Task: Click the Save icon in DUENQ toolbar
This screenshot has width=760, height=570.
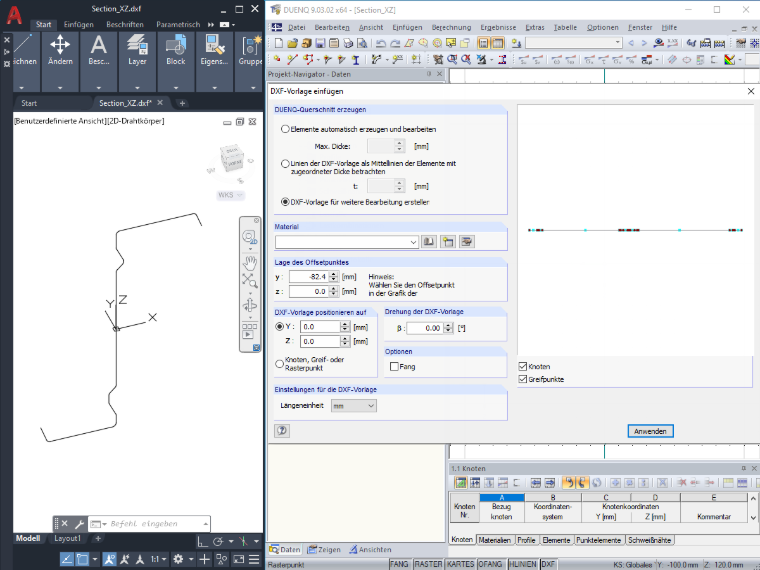Action: (x=320, y=43)
